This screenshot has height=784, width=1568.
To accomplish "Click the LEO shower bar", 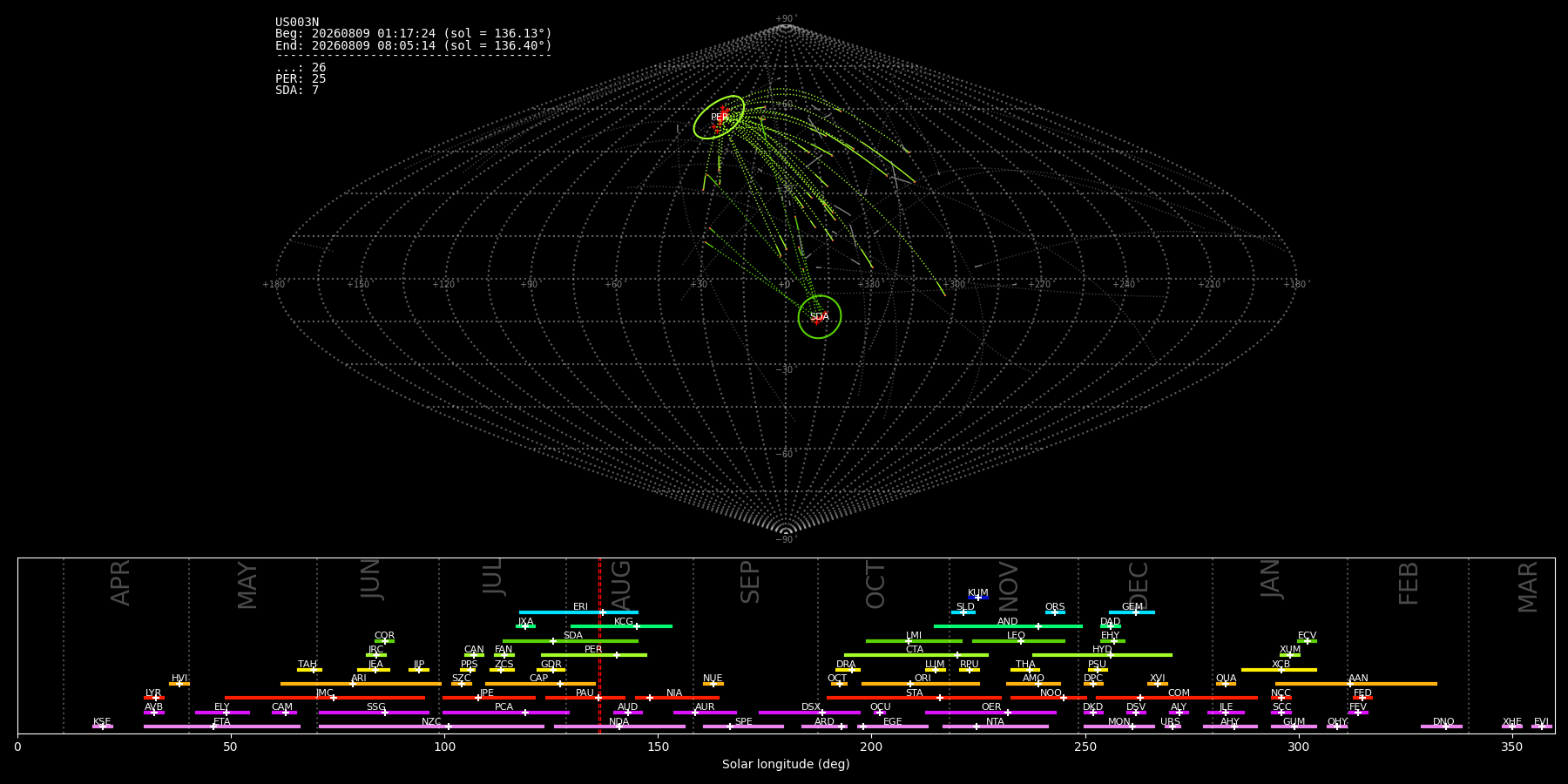I will coord(1018,641).
